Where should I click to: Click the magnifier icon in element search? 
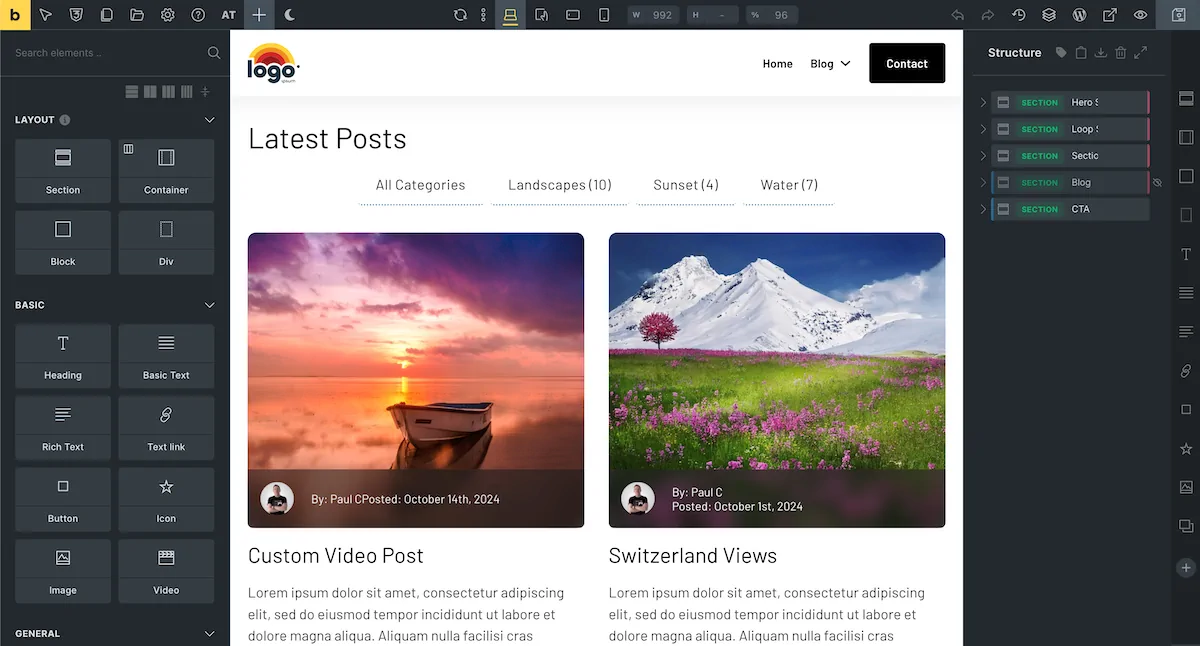[214, 53]
